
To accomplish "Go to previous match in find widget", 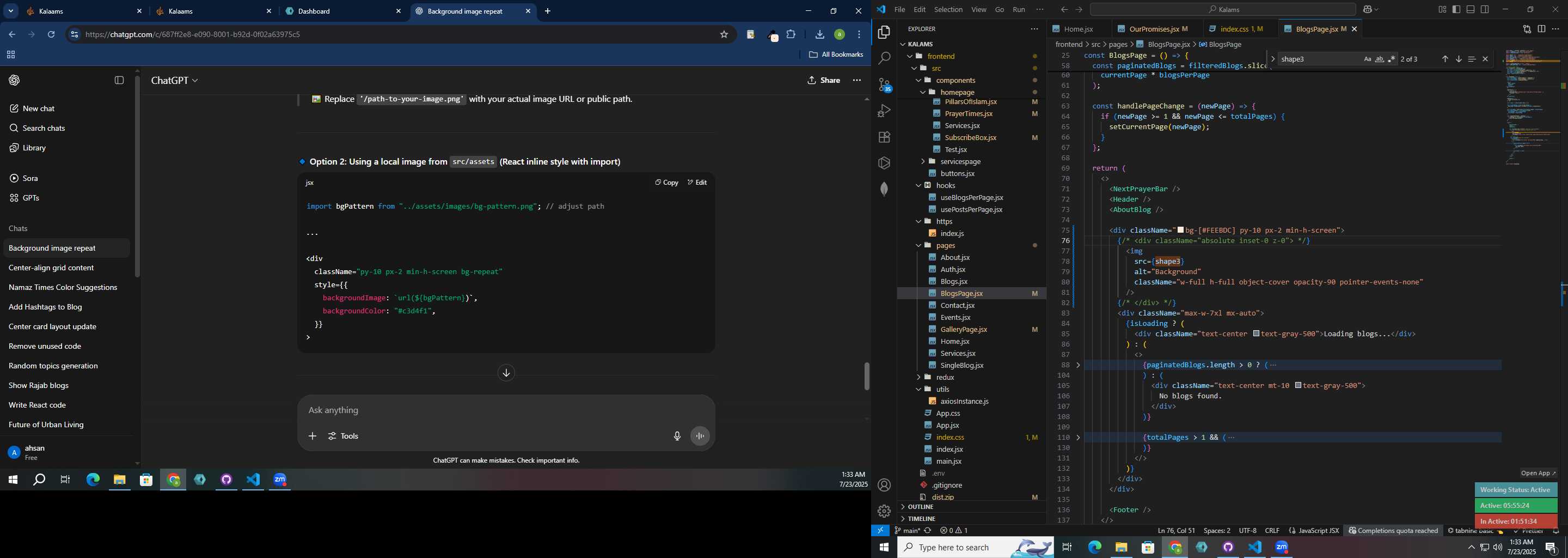I will (x=1445, y=59).
